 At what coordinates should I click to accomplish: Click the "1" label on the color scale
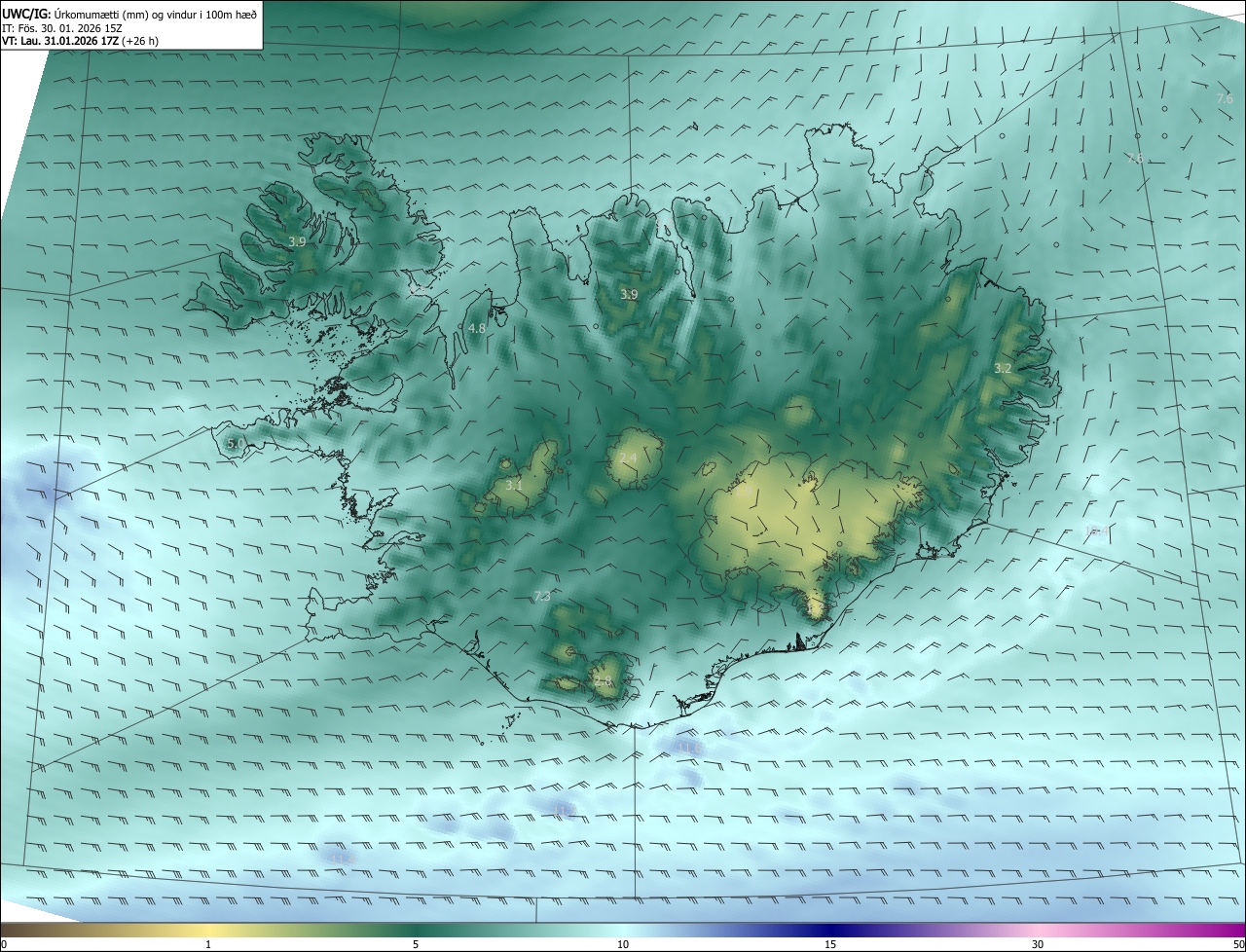coord(208,944)
